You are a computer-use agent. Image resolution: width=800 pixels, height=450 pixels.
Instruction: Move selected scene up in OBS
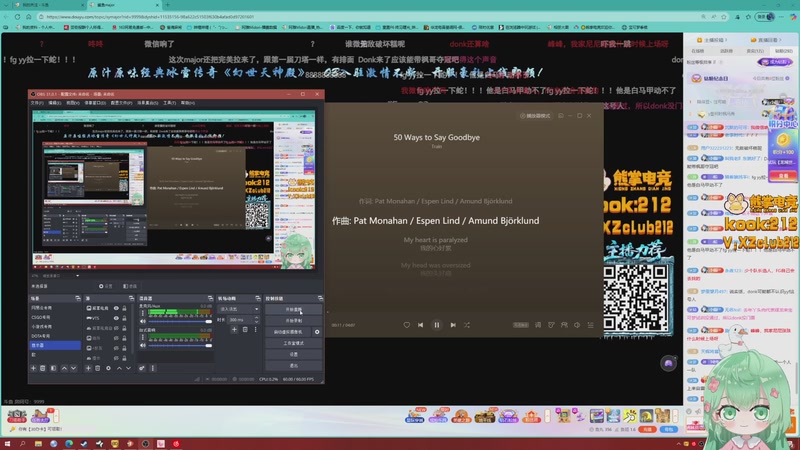pos(64,368)
